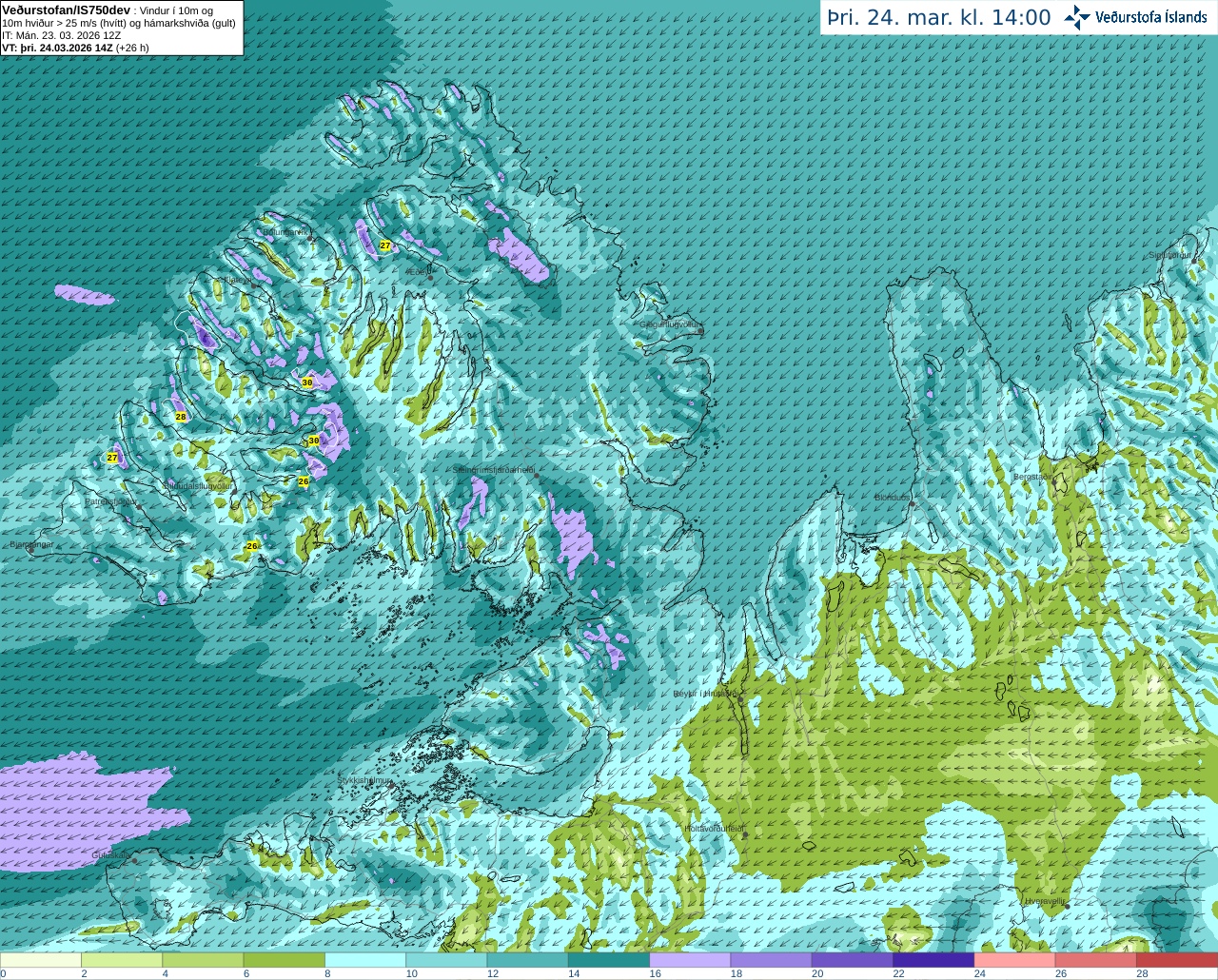Select the Bjargtangar station marker
The height and width of the screenshot is (980, 1218).
click(30, 550)
